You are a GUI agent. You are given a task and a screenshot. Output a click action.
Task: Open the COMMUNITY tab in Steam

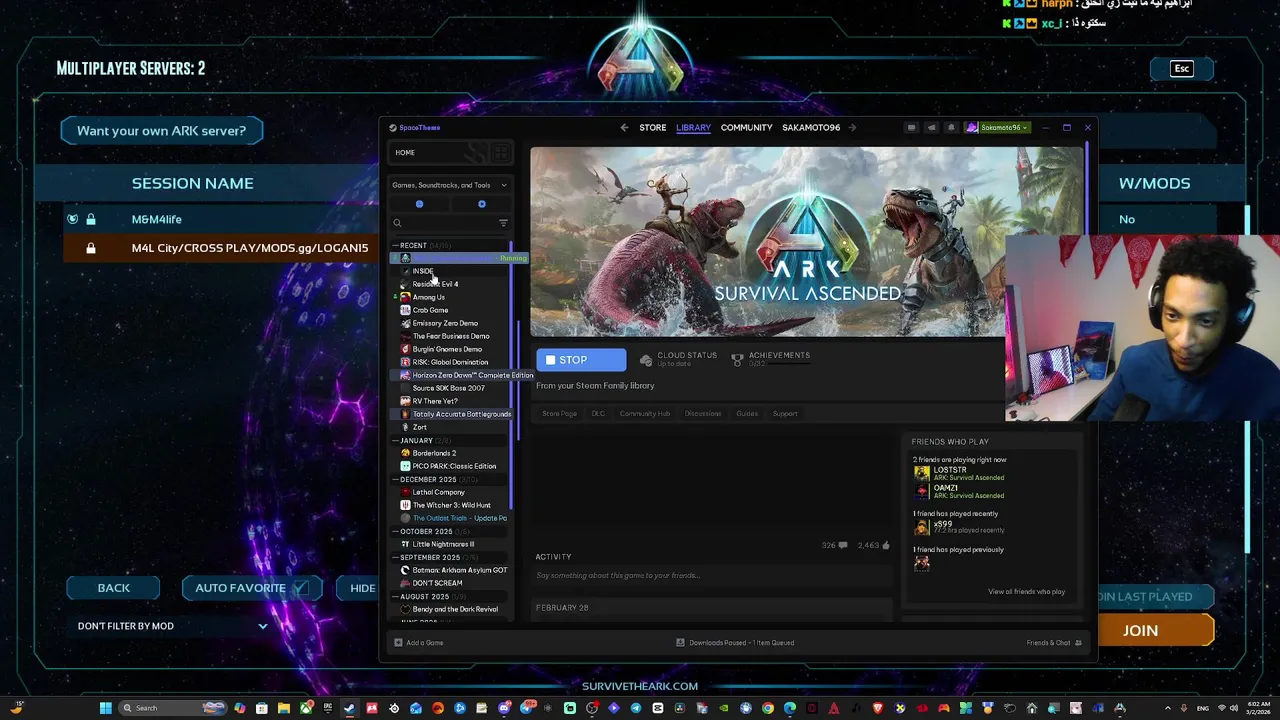pyautogui.click(x=746, y=127)
